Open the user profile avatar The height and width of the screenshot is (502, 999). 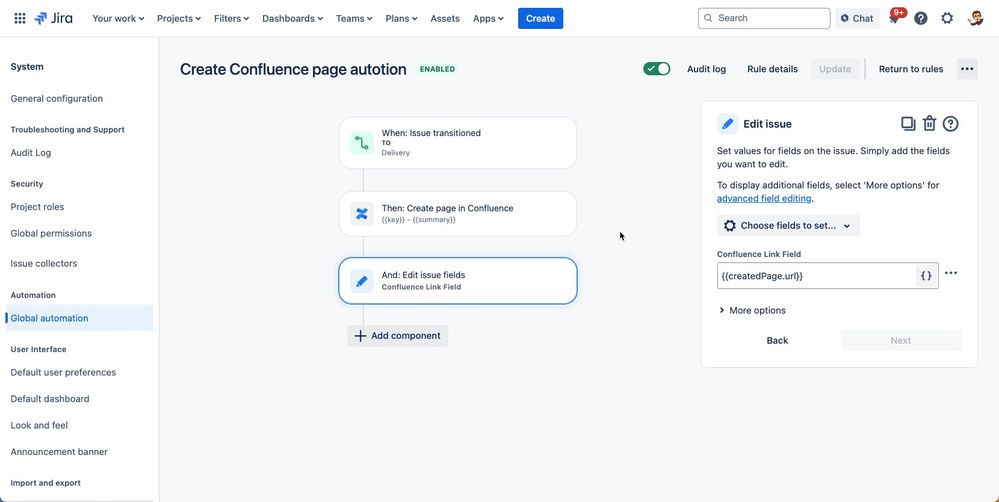pos(975,18)
